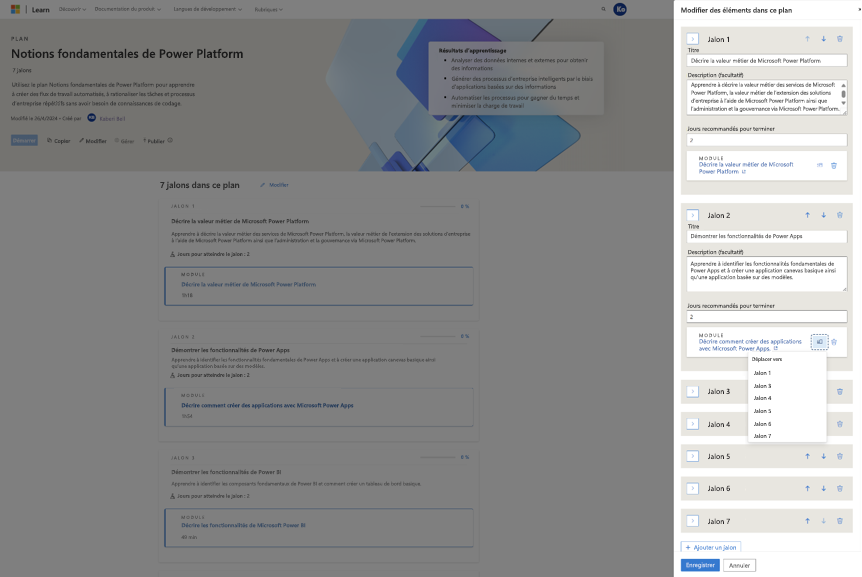Move Jalon 1 down with arrow icon
Screen dimensions: 862x577
pyautogui.click(x=824, y=39)
